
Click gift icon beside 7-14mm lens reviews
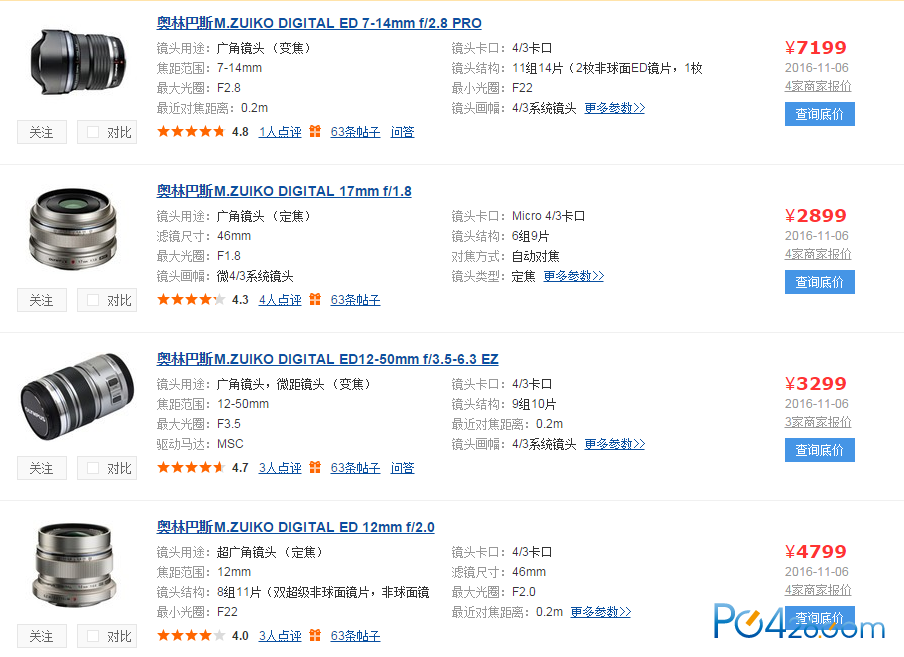click(x=315, y=131)
